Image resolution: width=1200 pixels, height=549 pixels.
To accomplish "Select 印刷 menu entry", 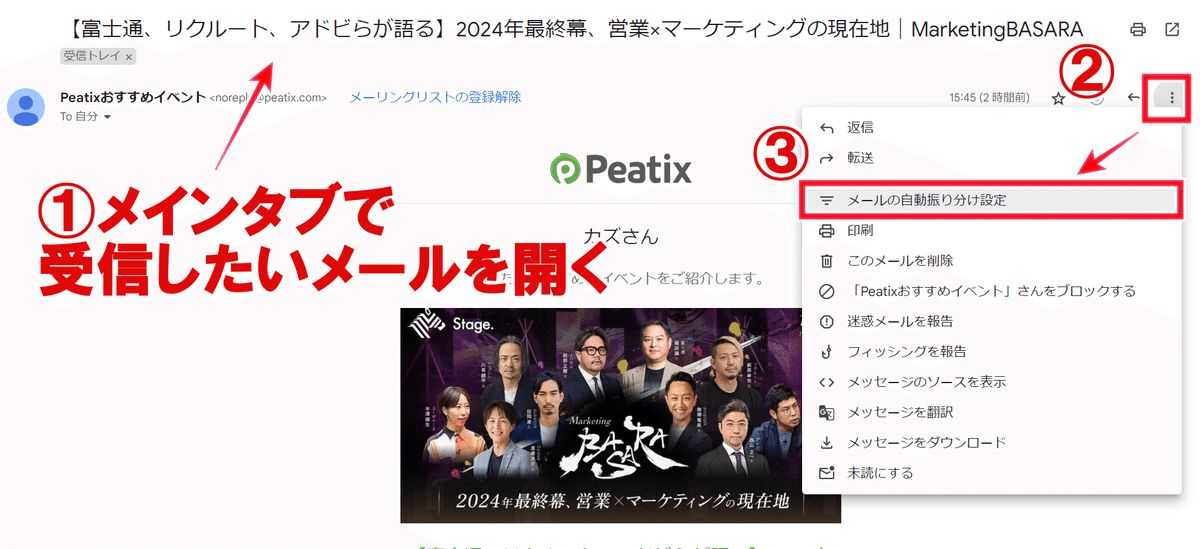I will [991, 230].
